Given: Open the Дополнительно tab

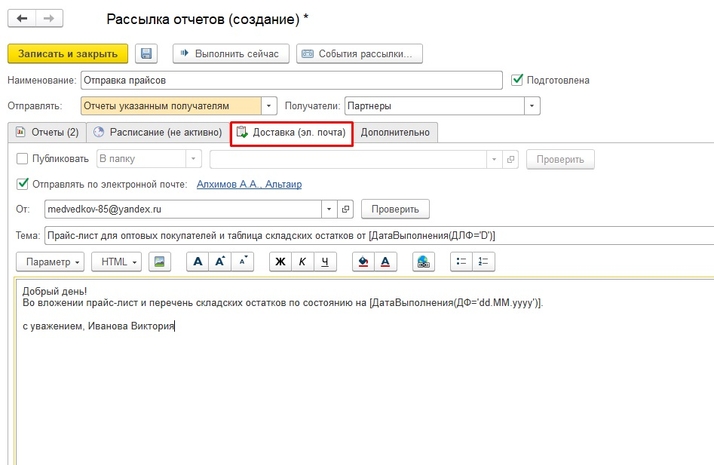Looking at the screenshot, I should [x=395, y=132].
